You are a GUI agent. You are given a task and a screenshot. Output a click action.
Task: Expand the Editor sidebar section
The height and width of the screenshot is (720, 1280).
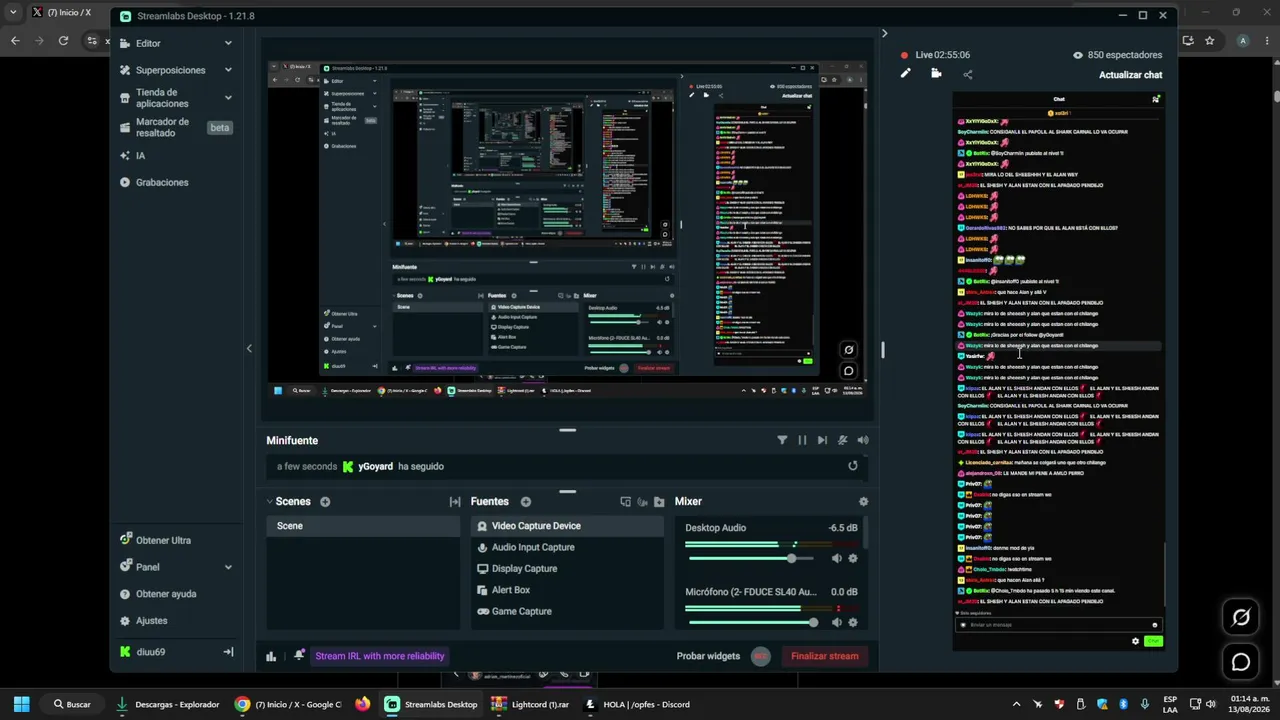(228, 44)
